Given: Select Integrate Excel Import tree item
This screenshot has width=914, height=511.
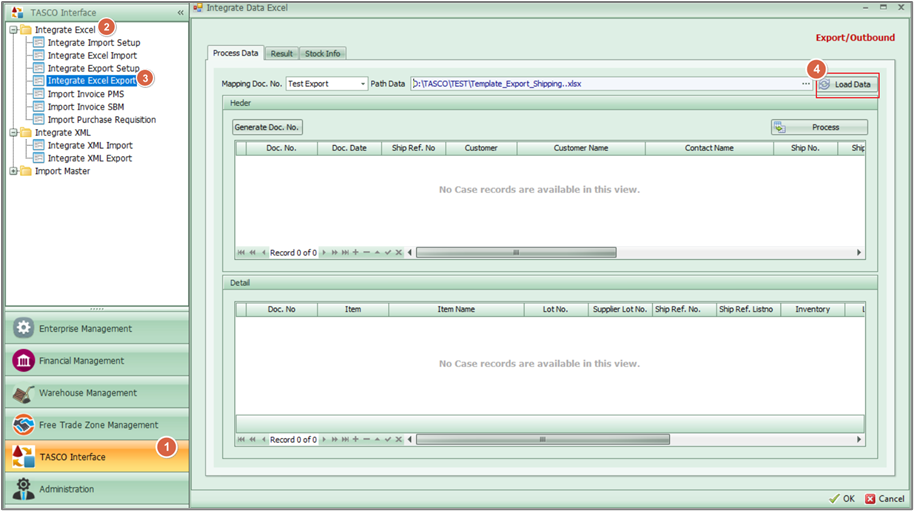Looking at the screenshot, I should coord(92,56).
